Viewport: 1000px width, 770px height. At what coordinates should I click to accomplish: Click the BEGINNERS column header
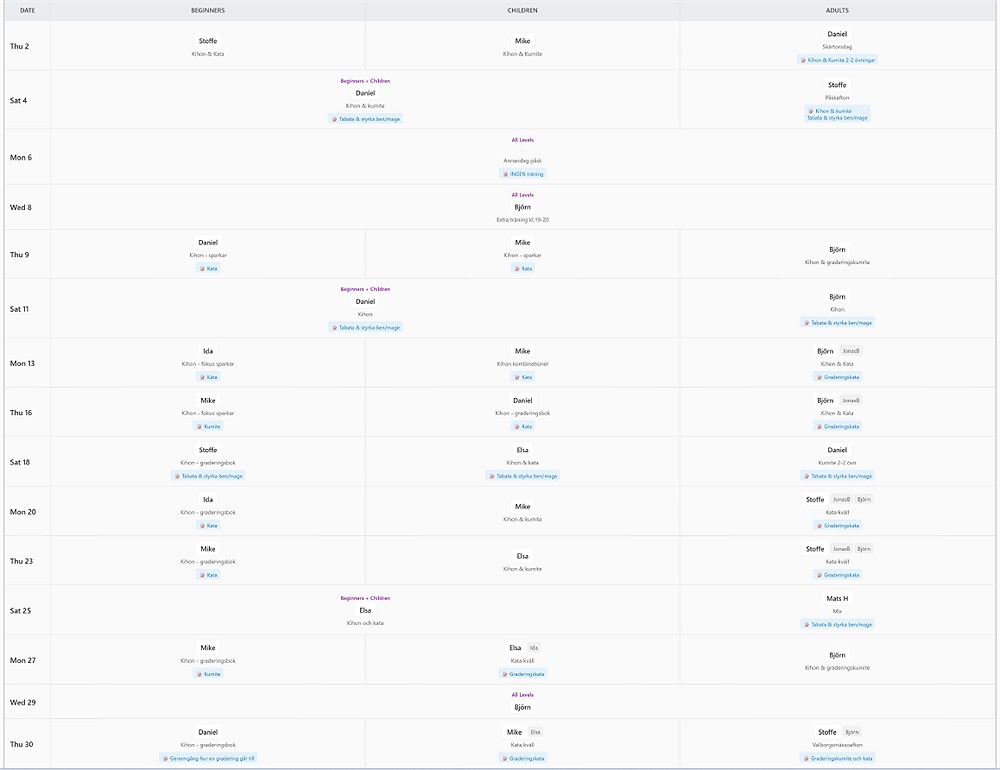pyautogui.click(x=207, y=10)
